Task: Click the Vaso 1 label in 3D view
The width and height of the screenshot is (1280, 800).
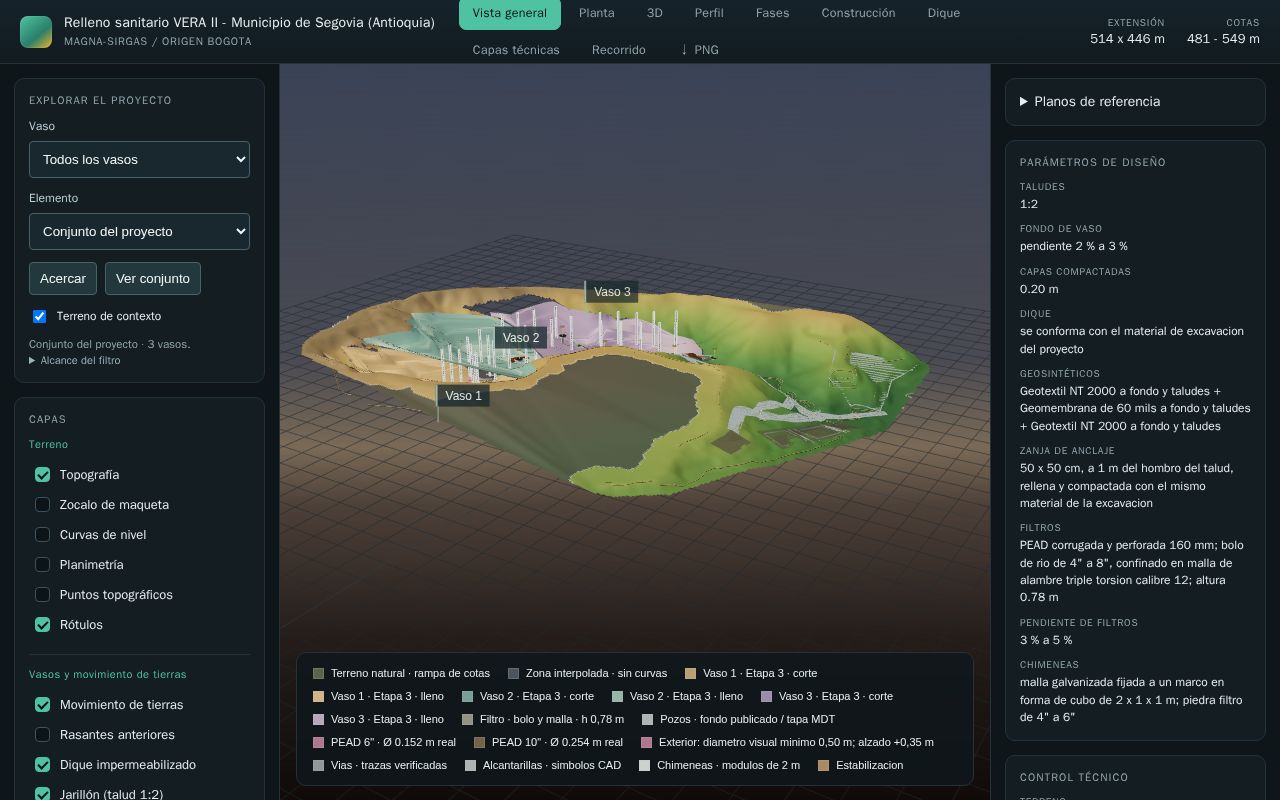Action: [x=463, y=396]
